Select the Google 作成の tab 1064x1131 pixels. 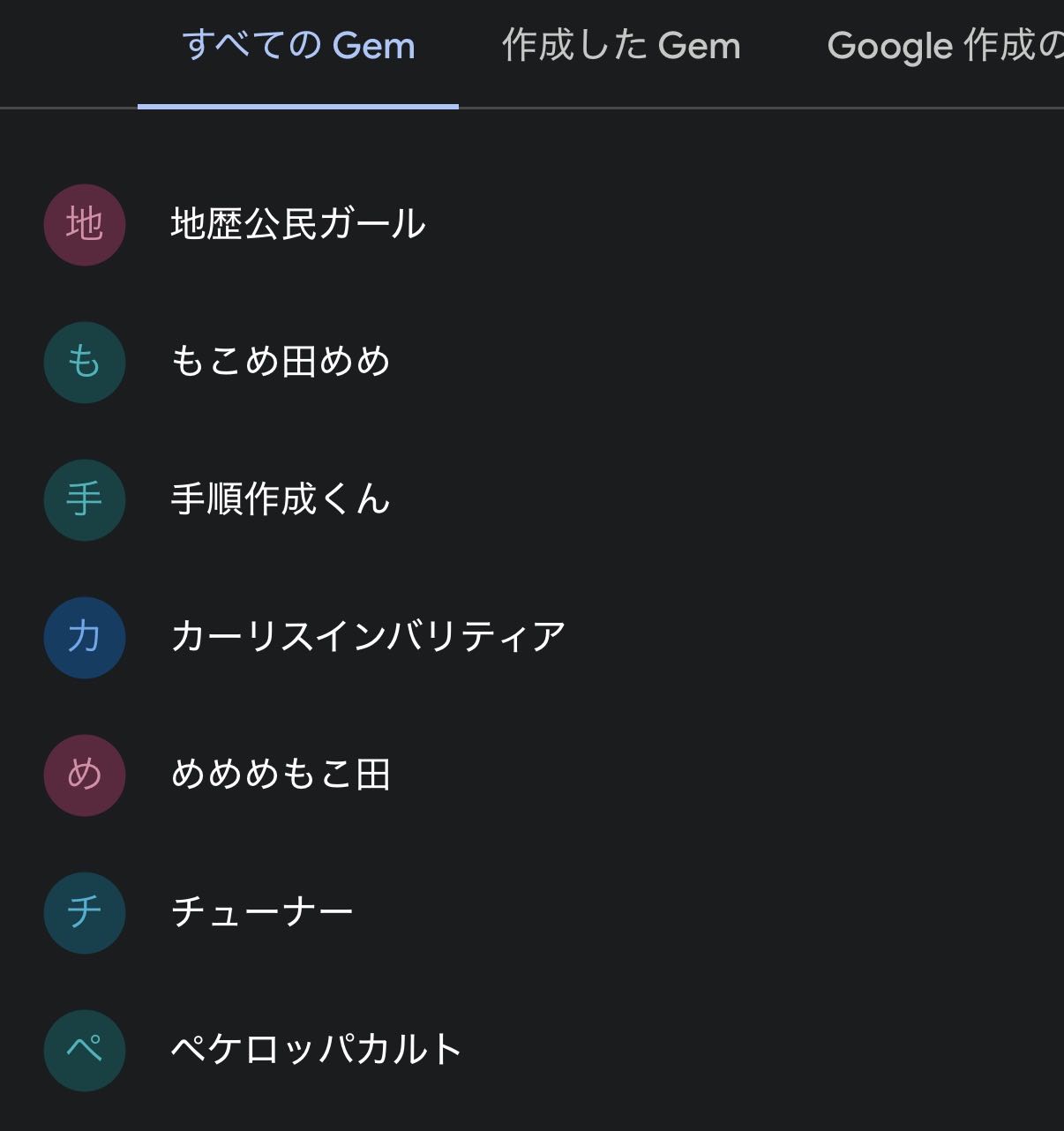944,46
